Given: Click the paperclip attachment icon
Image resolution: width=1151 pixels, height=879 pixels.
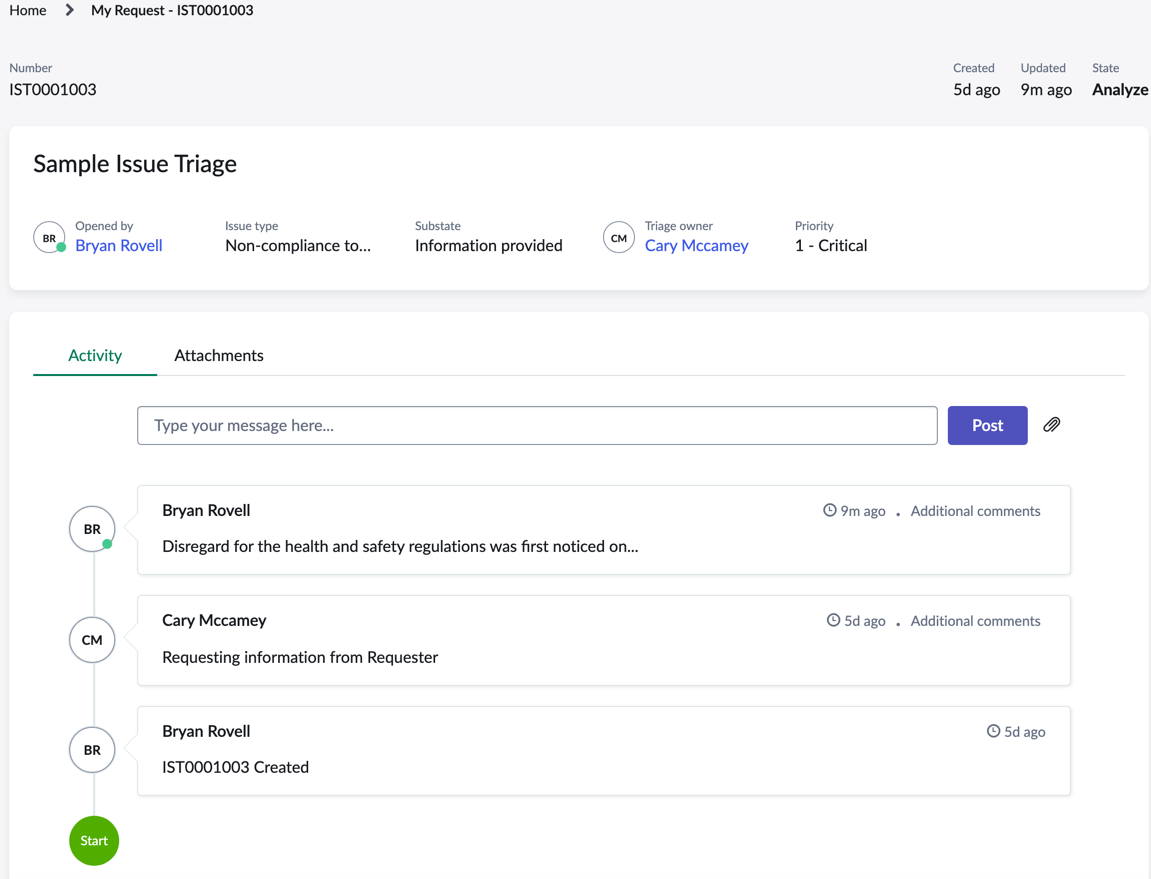Looking at the screenshot, I should pyautogui.click(x=1051, y=425).
